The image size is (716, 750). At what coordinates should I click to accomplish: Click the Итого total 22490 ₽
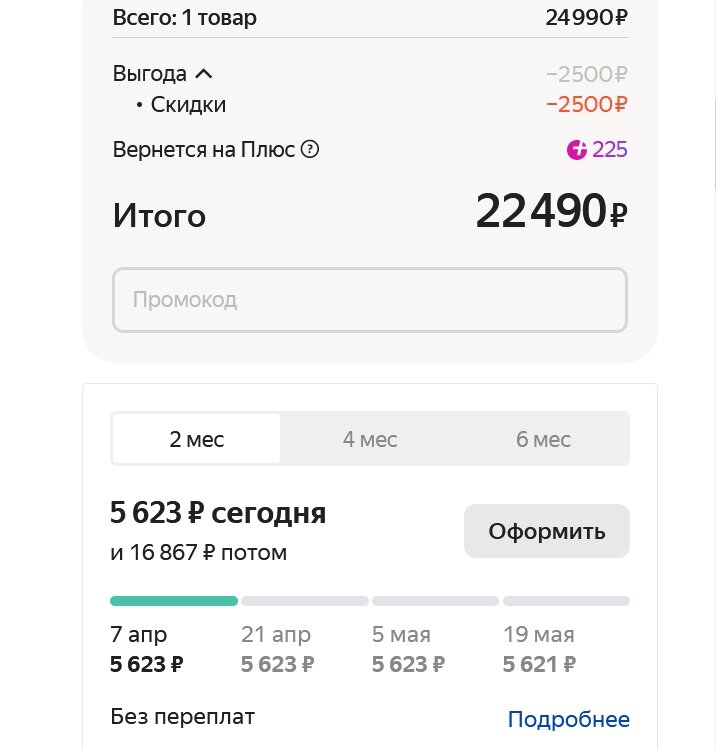(x=551, y=210)
